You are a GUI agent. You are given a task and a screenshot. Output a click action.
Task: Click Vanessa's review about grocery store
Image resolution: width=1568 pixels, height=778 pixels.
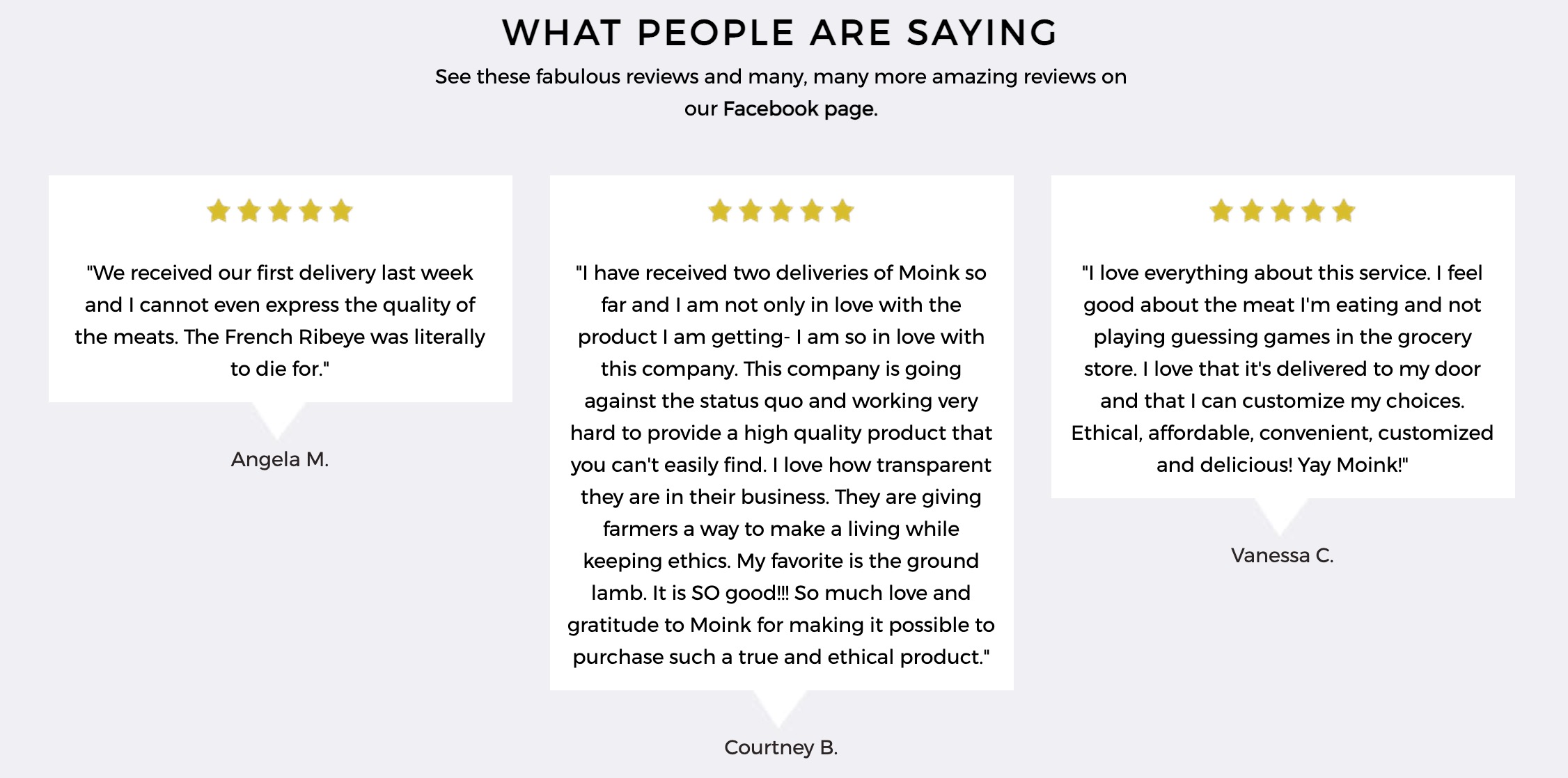[1283, 369]
